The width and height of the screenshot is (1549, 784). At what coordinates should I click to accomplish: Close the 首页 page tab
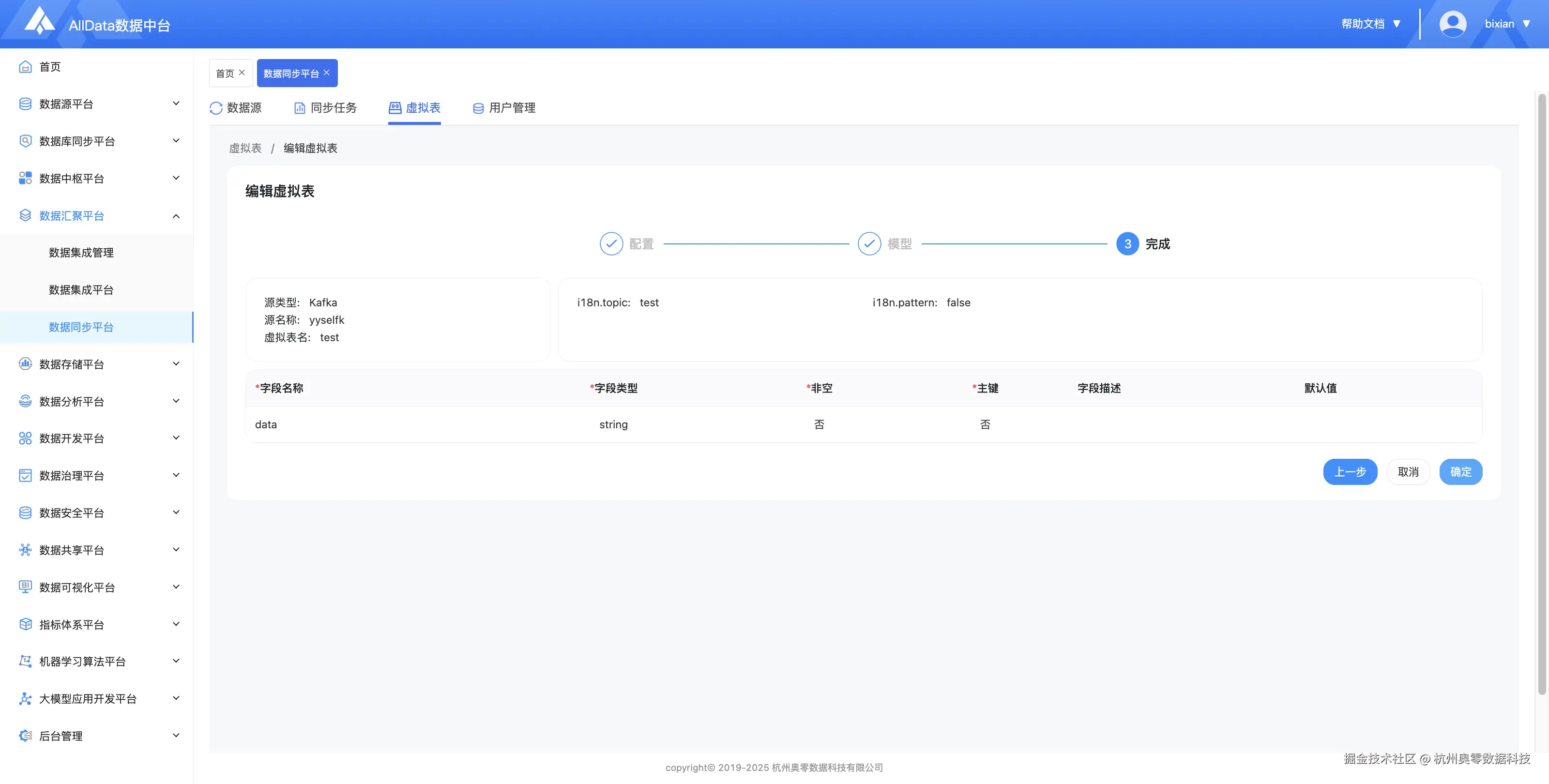(x=242, y=73)
